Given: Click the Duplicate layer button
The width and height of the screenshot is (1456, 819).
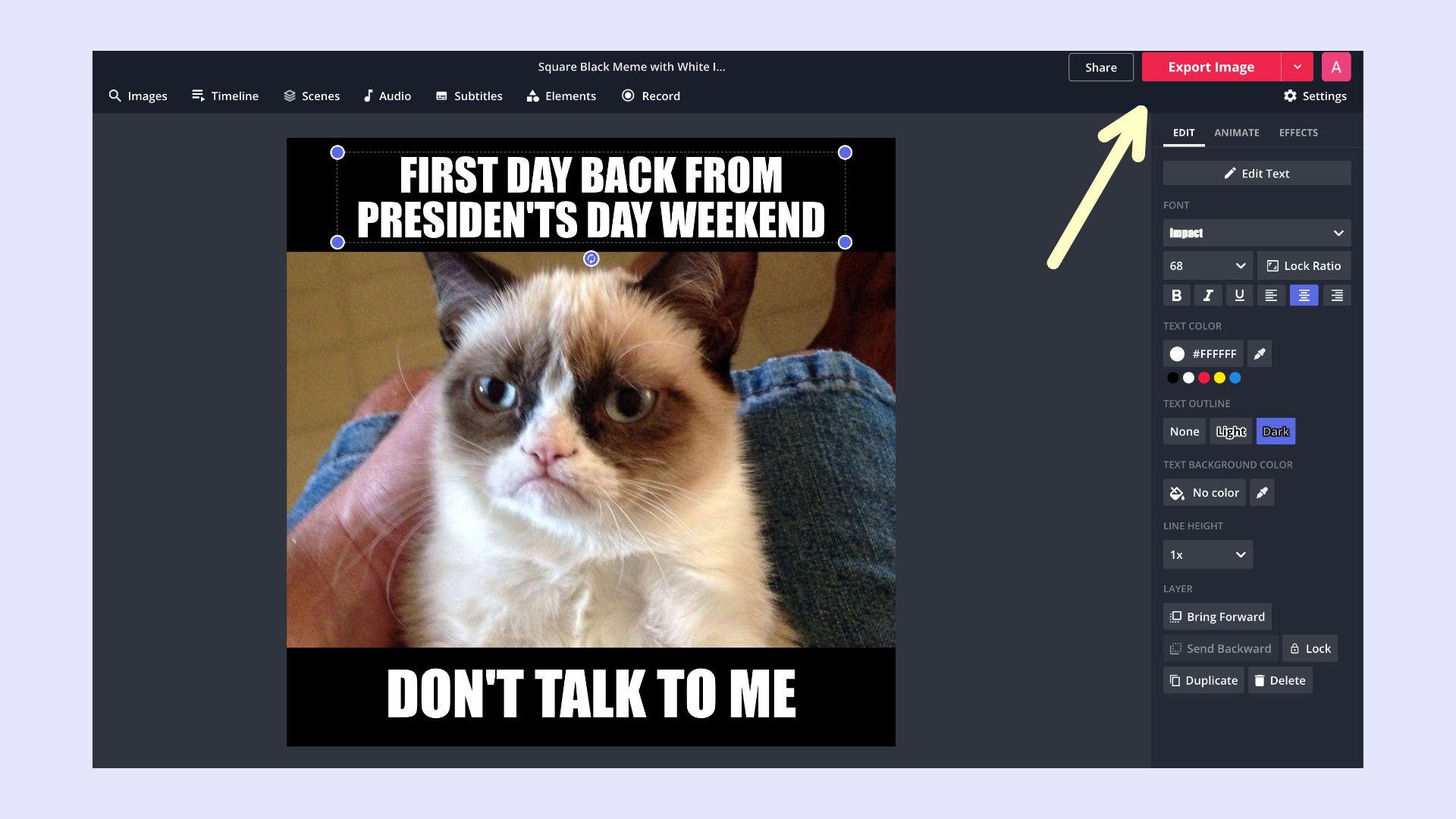Looking at the screenshot, I should click(1203, 680).
